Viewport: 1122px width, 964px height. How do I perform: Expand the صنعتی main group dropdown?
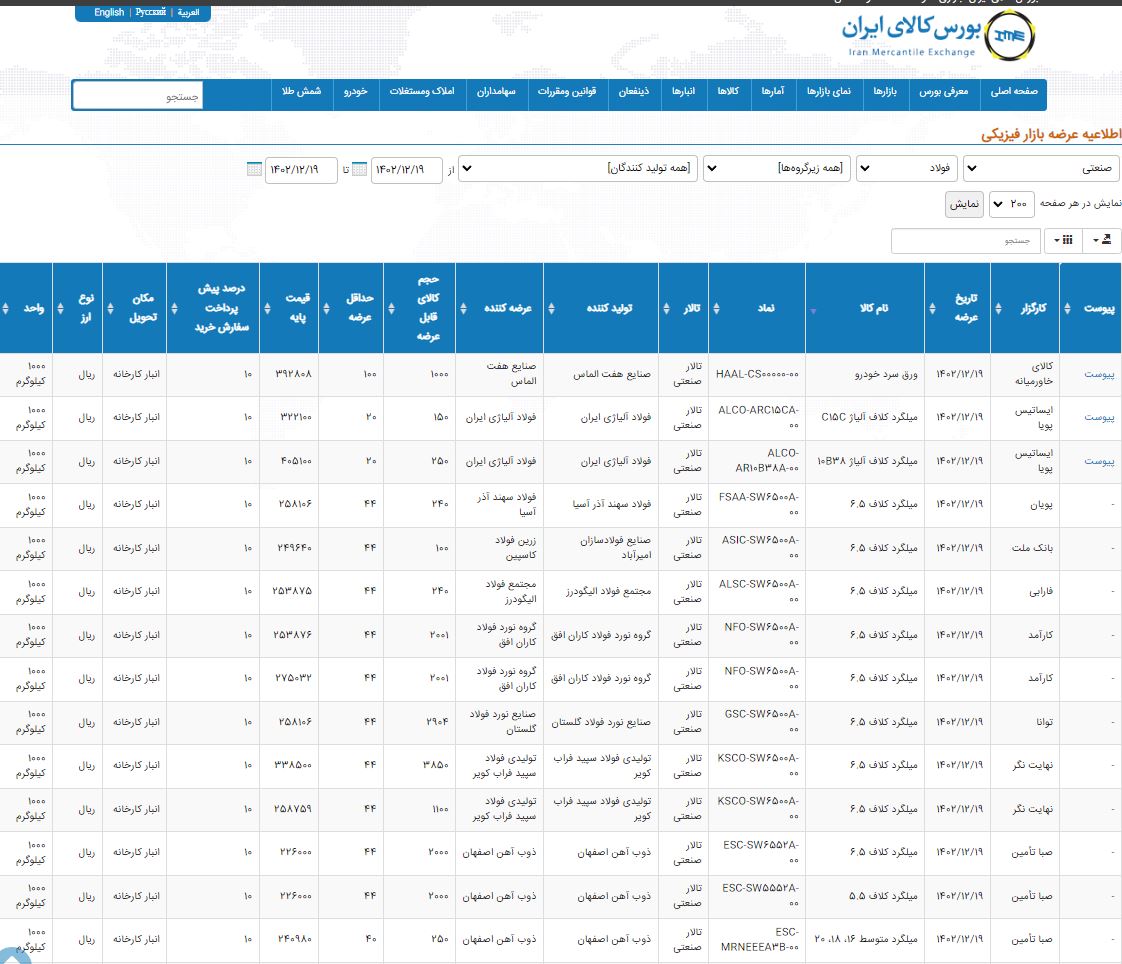tap(1042, 169)
